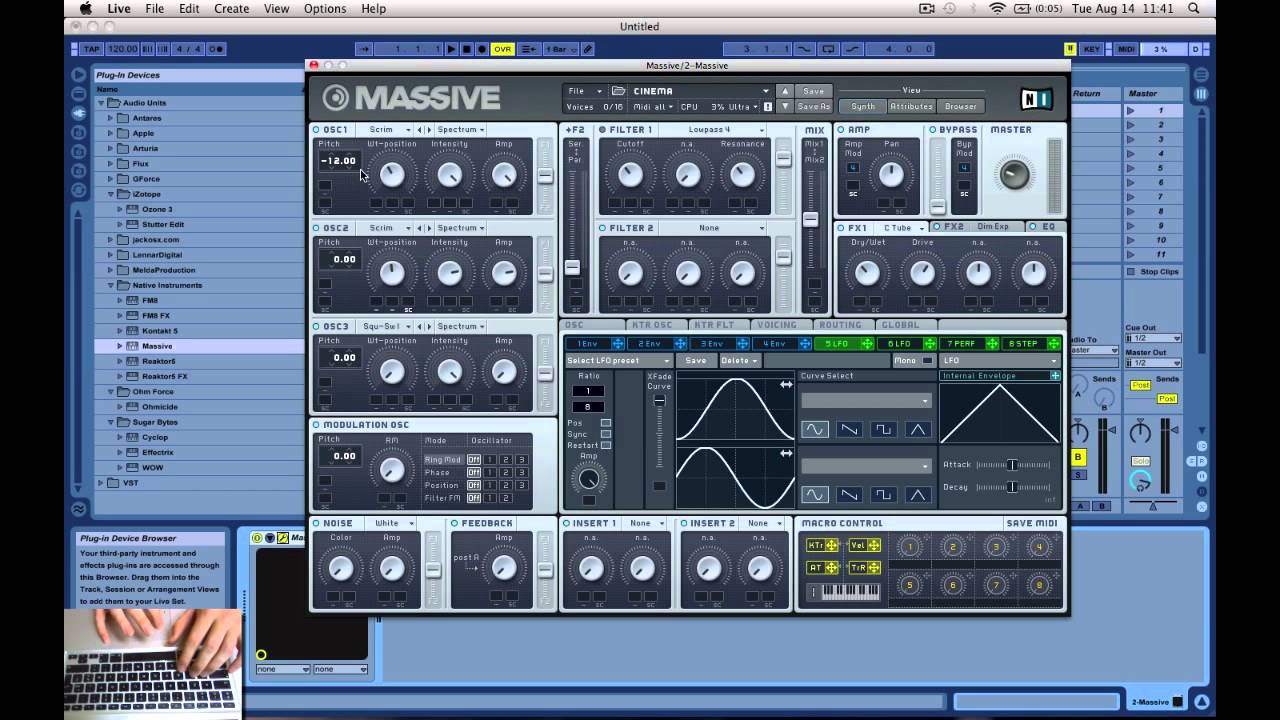The width and height of the screenshot is (1280, 720).
Task: Open the Voicing tab
Action: pos(777,325)
